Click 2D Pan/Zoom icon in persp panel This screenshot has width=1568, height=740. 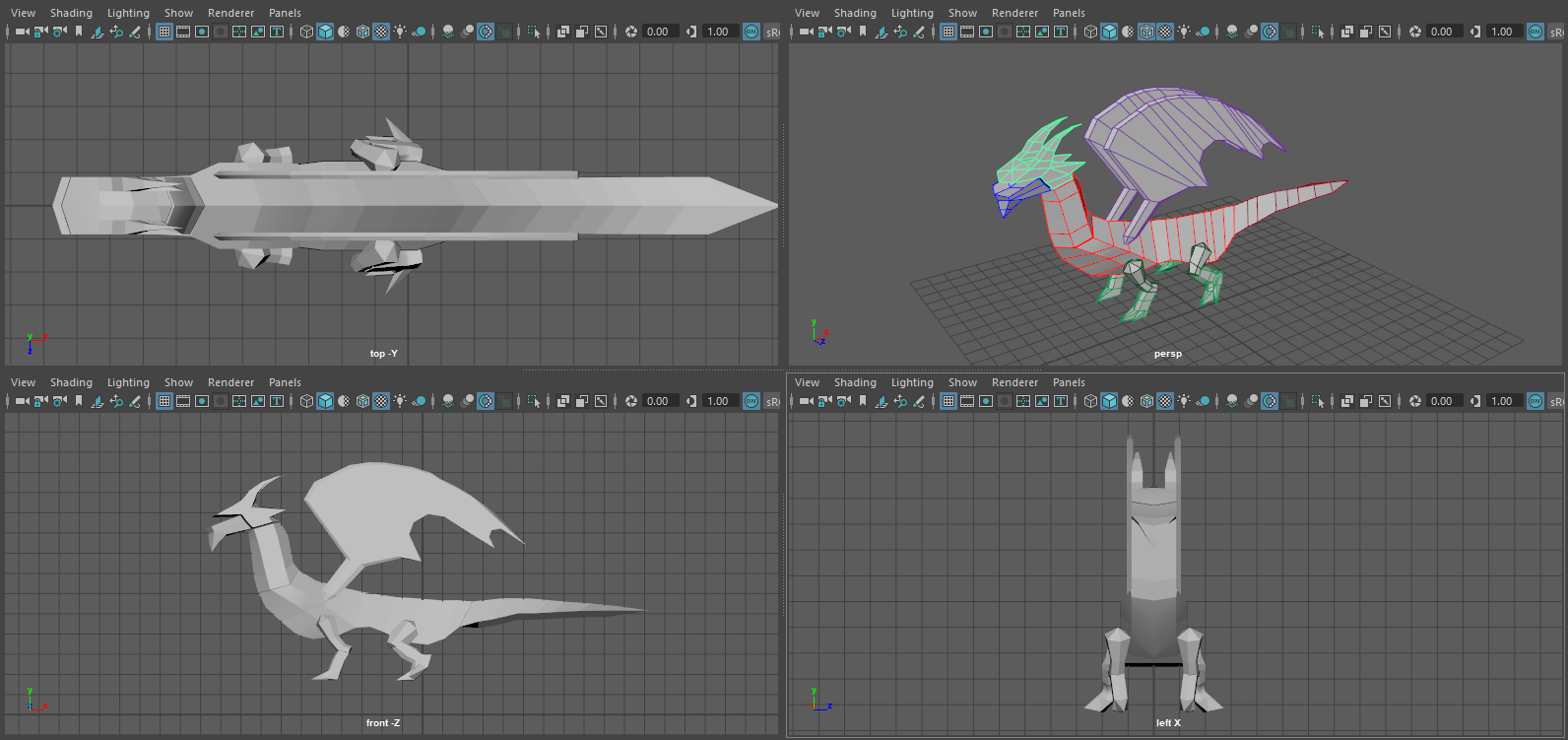pyautogui.click(x=900, y=32)
